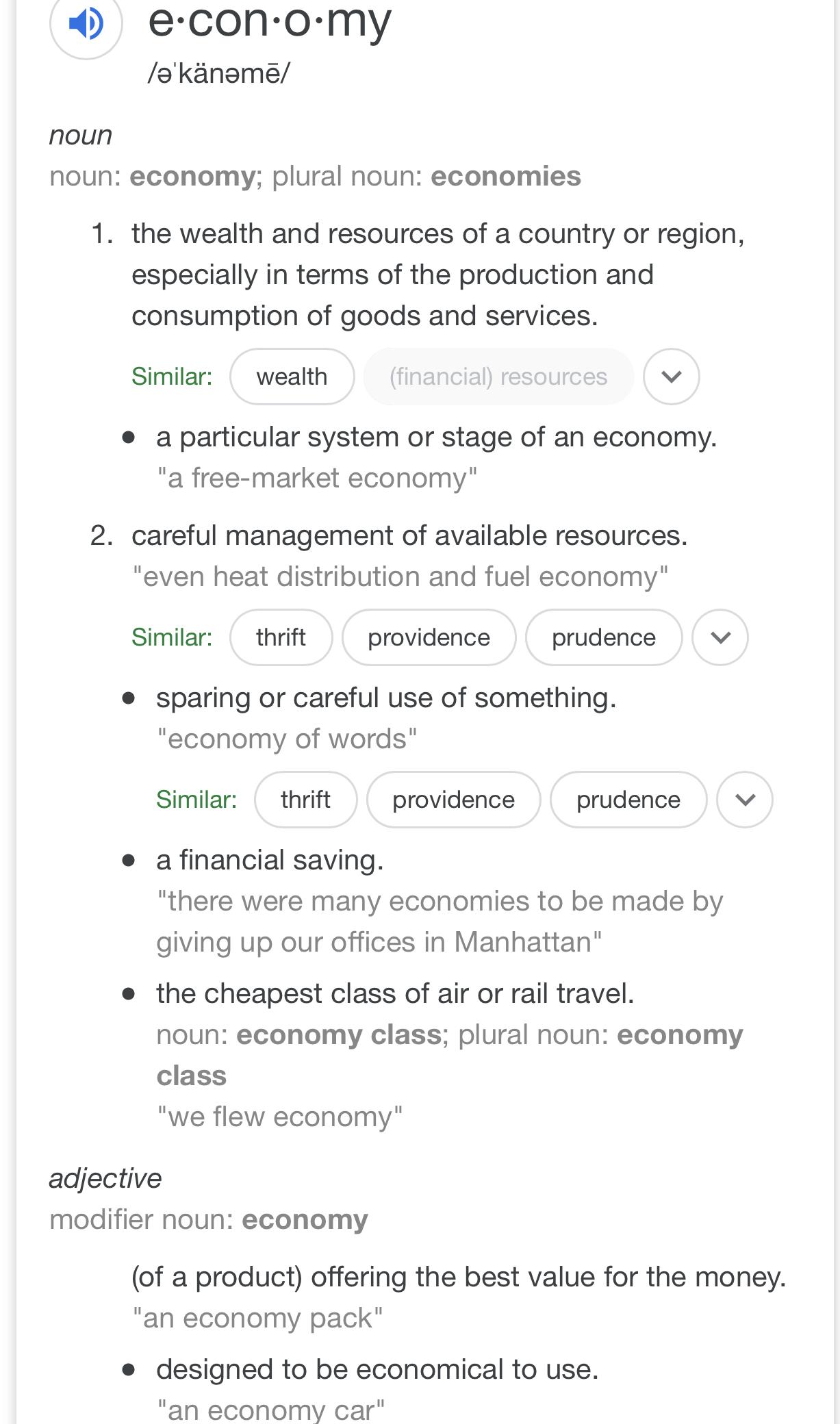Viewport: 840px width, 1424px height.
Task: Expand synonyms under the 'economy of words' example
Action: click(x=744, y=800)
